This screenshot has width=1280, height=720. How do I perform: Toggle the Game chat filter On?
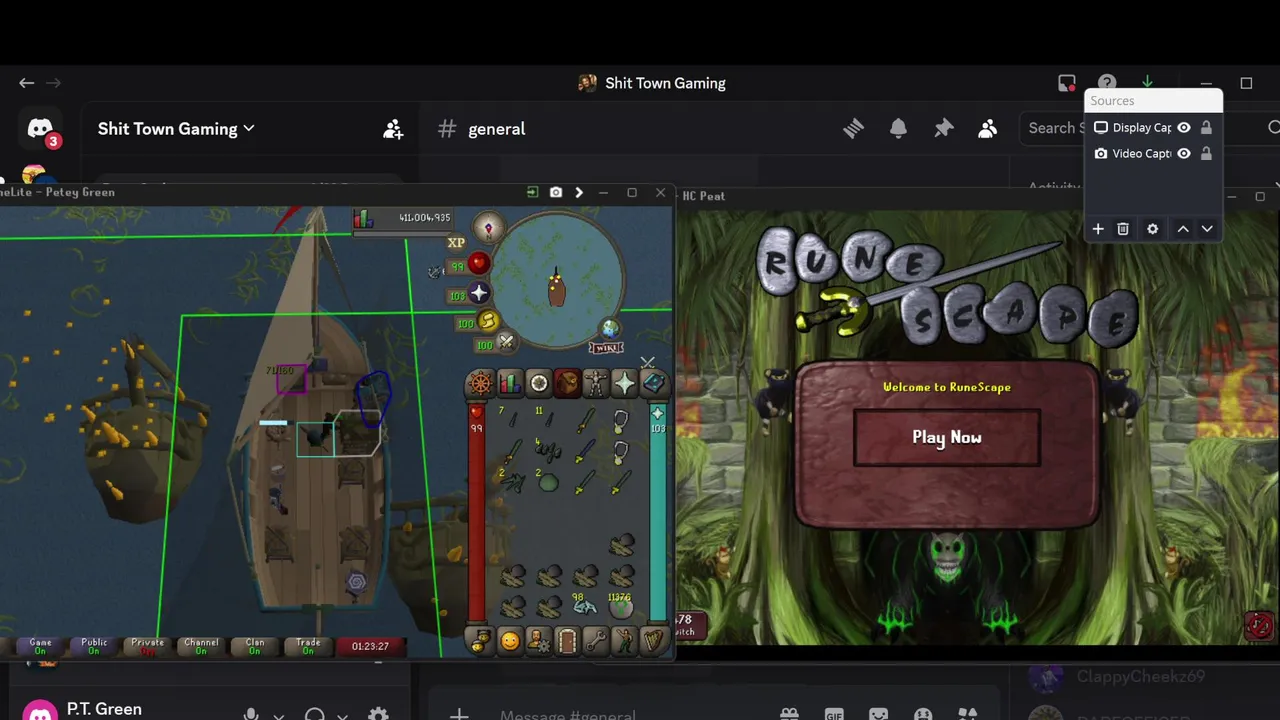(x=40, y=646)
